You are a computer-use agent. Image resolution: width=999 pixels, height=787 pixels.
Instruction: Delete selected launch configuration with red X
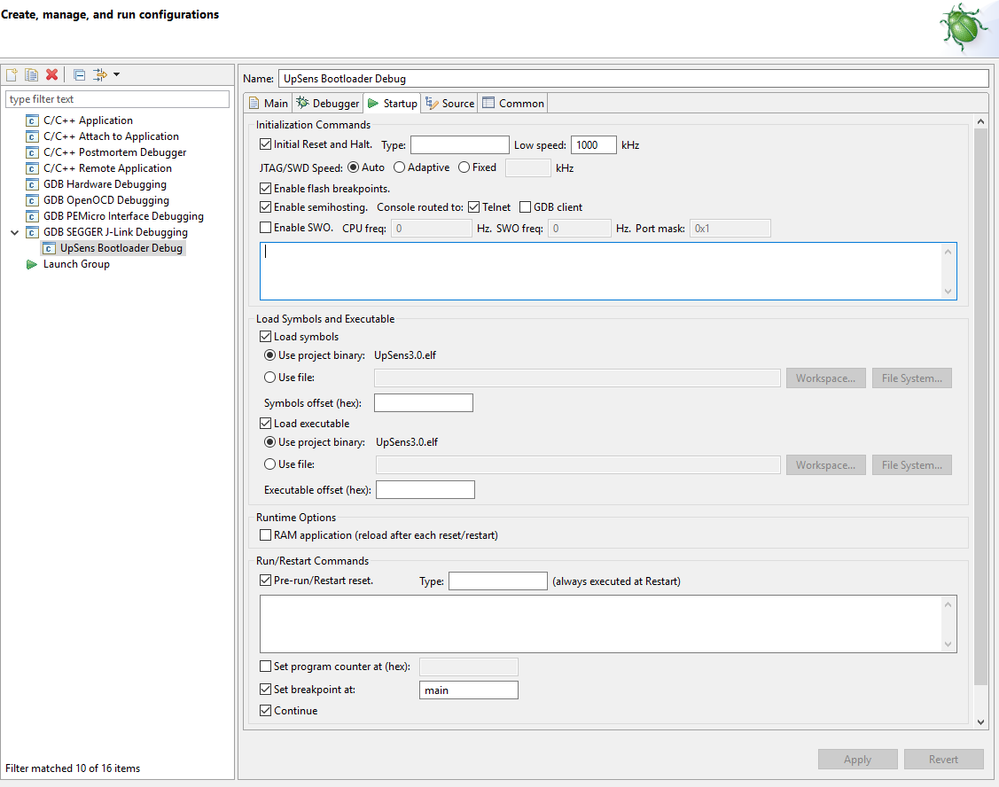pos(52,75)
